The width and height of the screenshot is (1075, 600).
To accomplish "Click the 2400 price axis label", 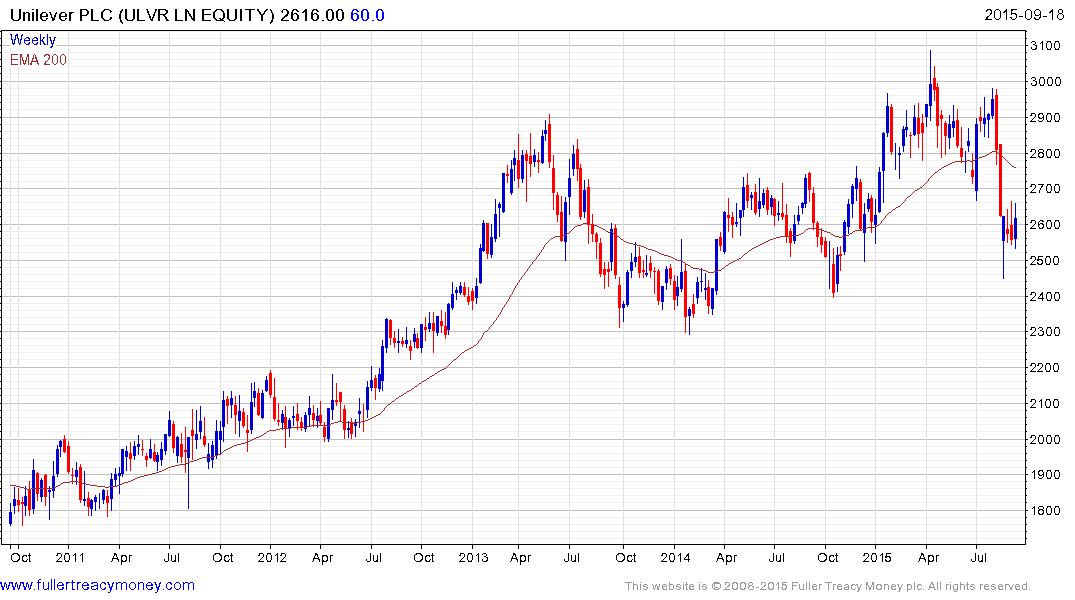I will pos(1046,296).
